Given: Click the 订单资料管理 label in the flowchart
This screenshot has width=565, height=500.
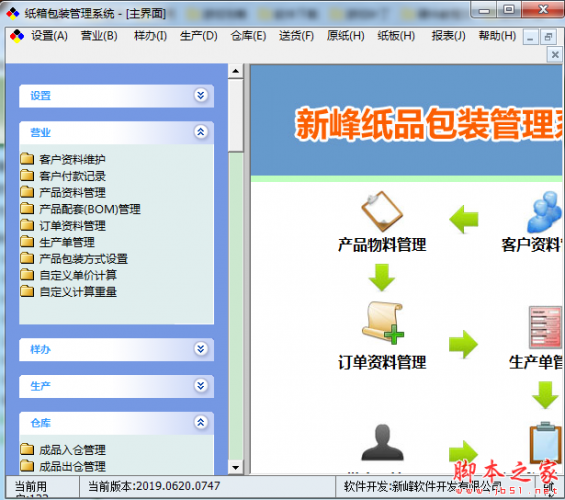Looking at the screenshot, I should (382, 362).
